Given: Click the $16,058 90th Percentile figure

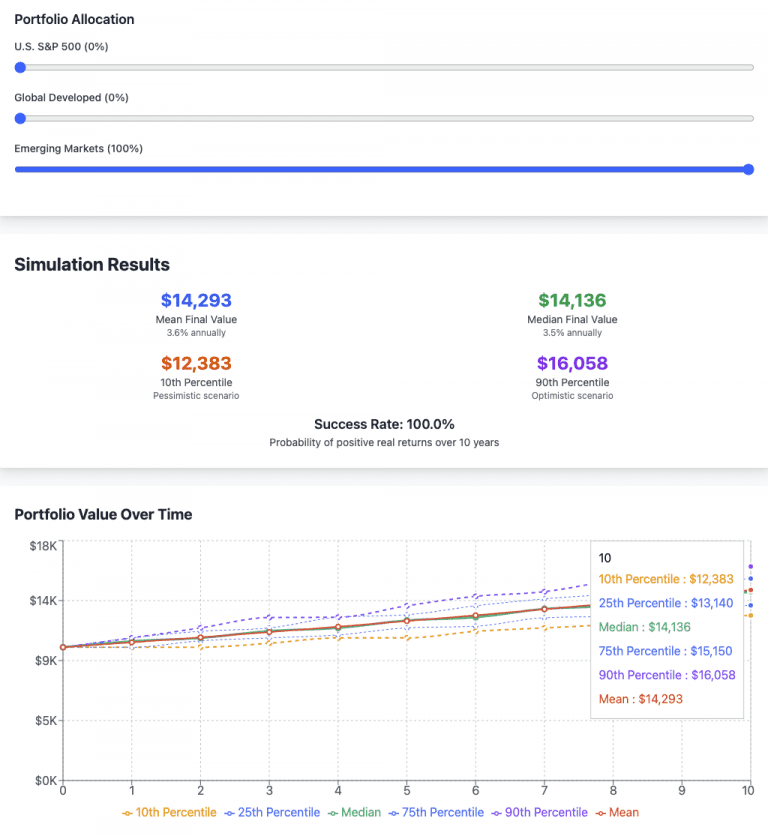Looking at the screenshot, I should [x=572, y=363].
